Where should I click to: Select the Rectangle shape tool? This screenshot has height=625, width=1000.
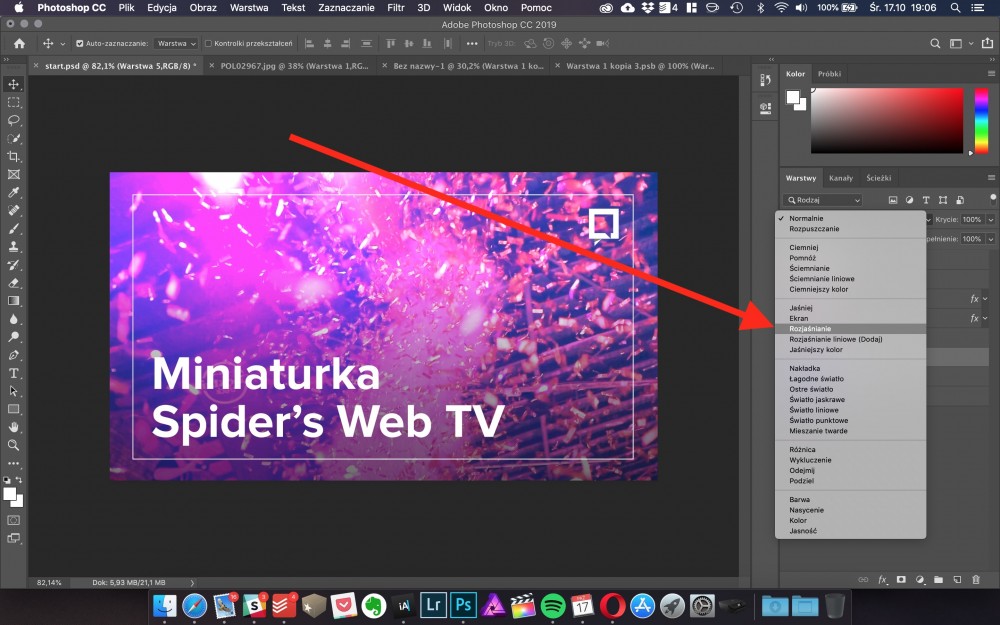pos(13,409)
